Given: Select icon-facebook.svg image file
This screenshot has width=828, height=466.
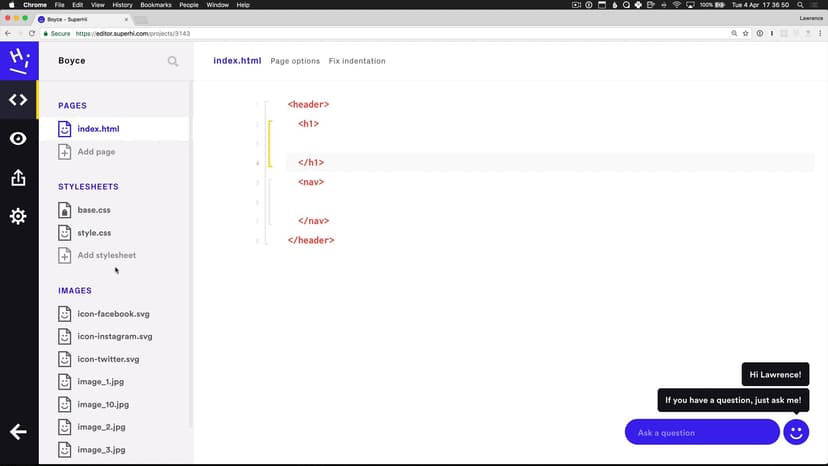Looking at the screenshot, I should [113, 314].
